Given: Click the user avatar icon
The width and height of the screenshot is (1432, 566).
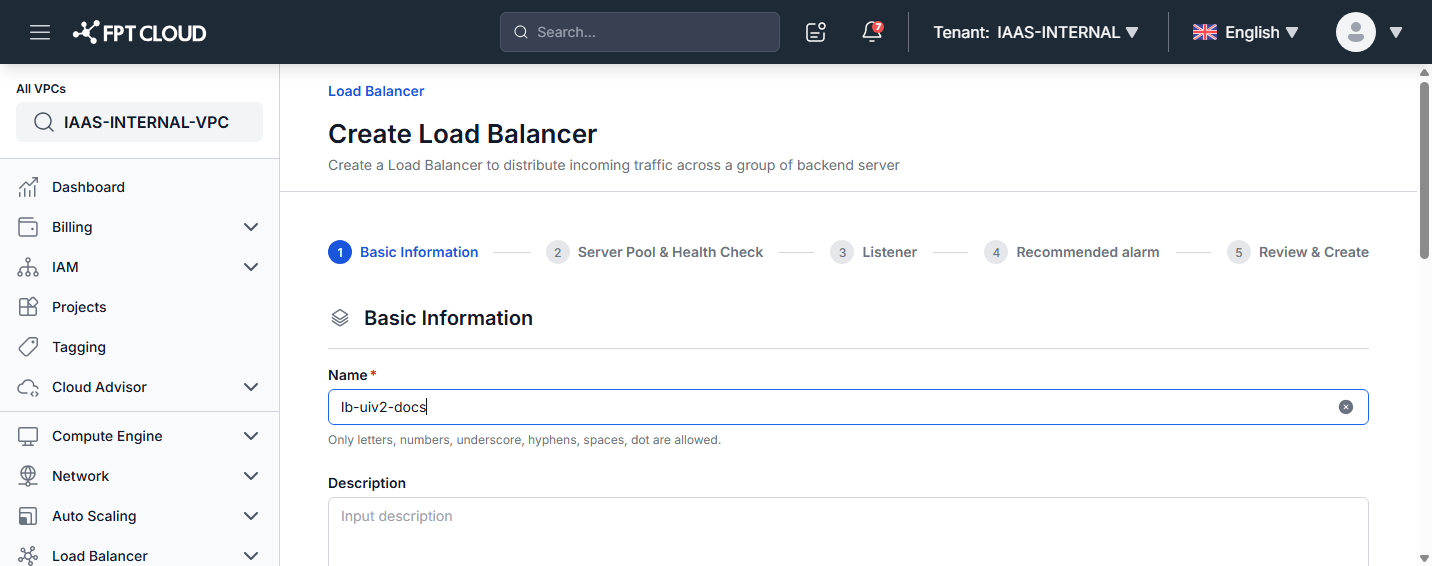Looking at the screenshot, I should pos(1356,32).
